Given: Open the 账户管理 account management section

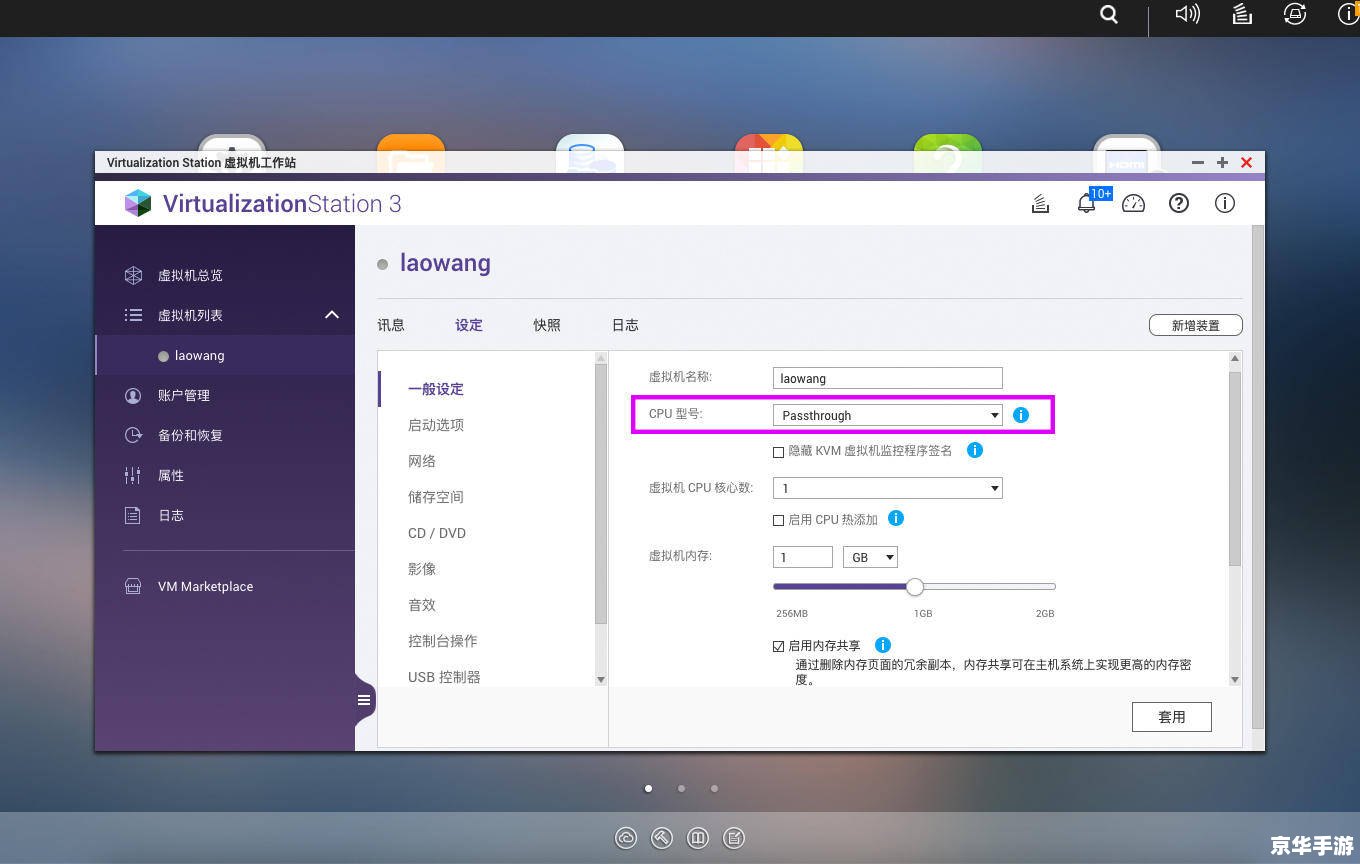Looking at the screenshot, I should (x=185, y=395).
